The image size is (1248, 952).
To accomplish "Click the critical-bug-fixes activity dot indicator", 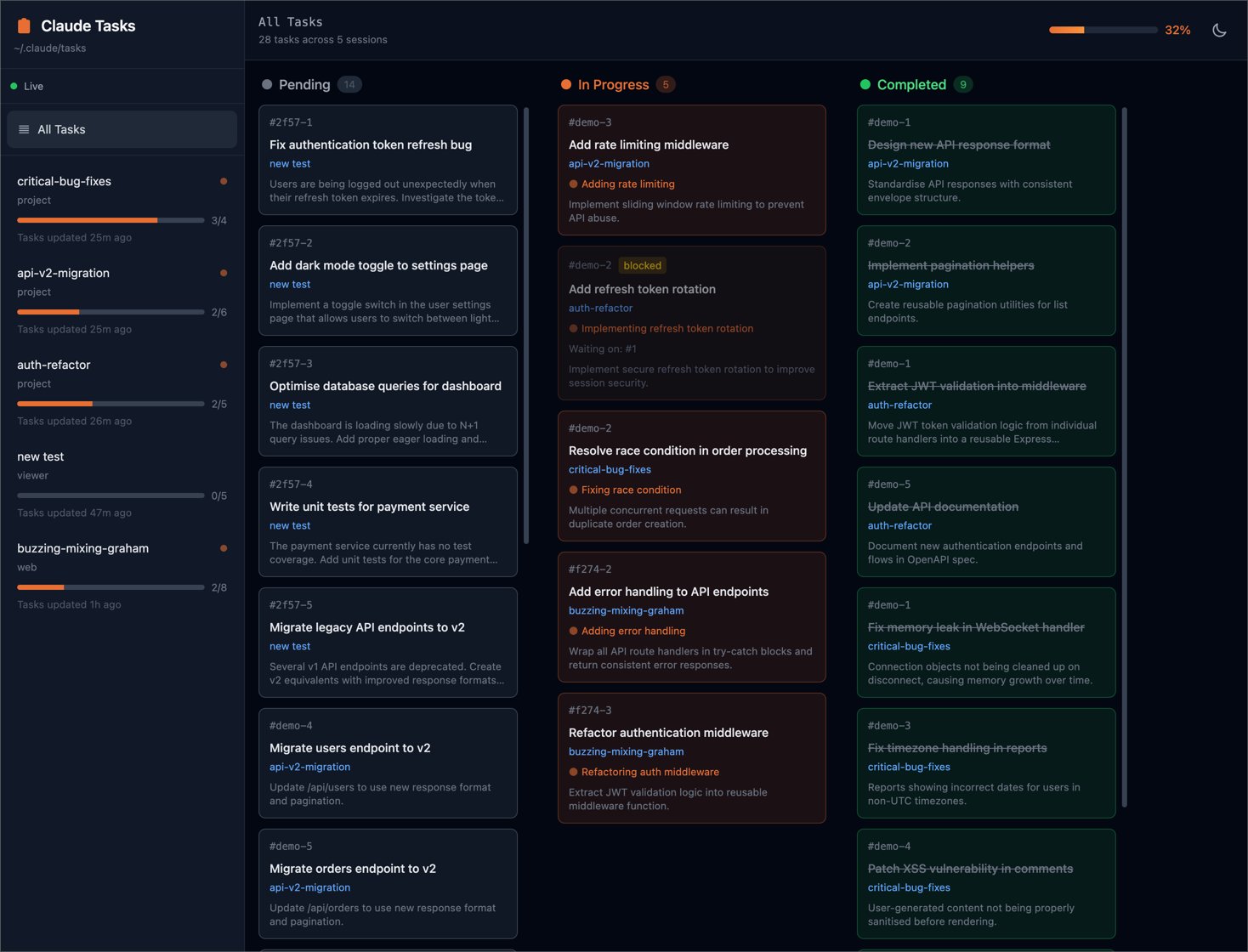I will [224, 181].
